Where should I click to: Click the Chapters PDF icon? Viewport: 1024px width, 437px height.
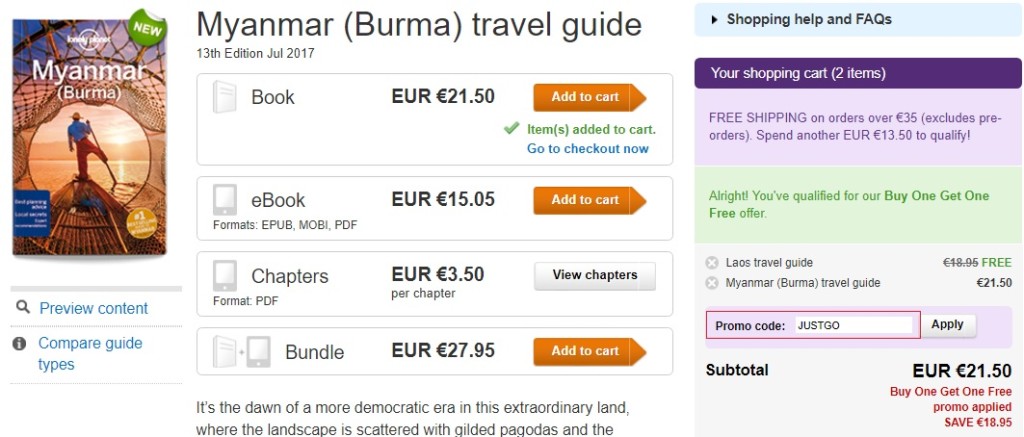225,275
